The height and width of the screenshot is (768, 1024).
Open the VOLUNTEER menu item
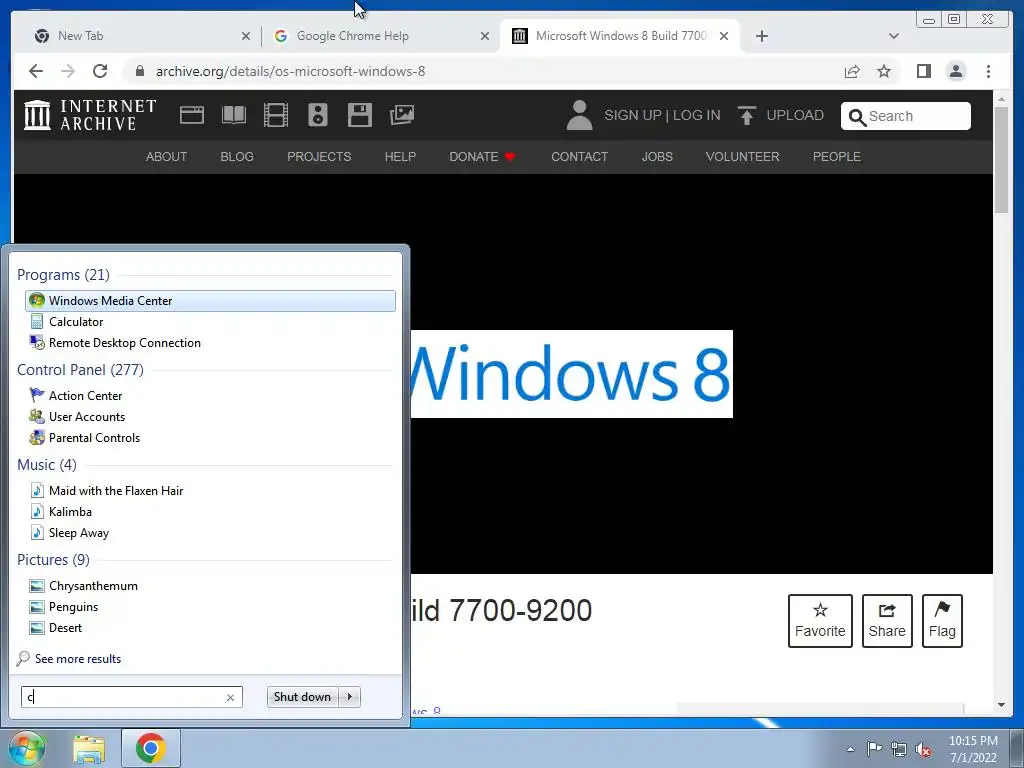point(743,157)
